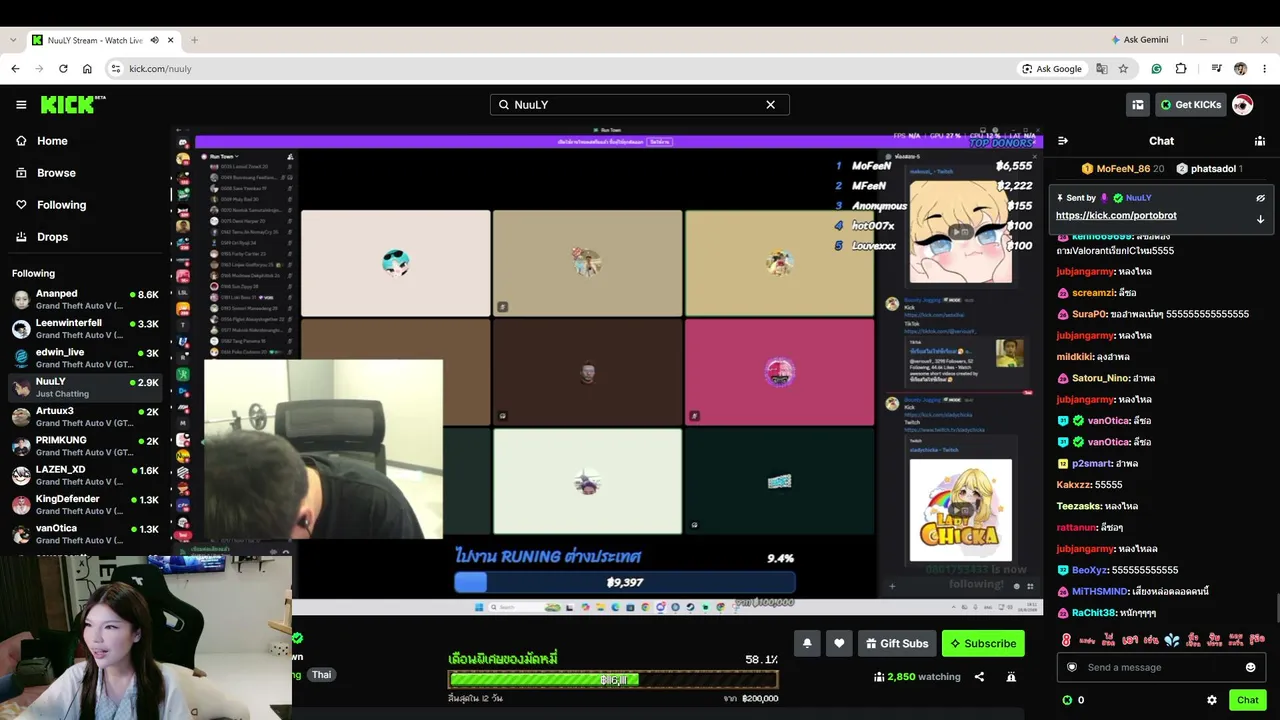Expand the pinned message arrow

point(1260,219)
